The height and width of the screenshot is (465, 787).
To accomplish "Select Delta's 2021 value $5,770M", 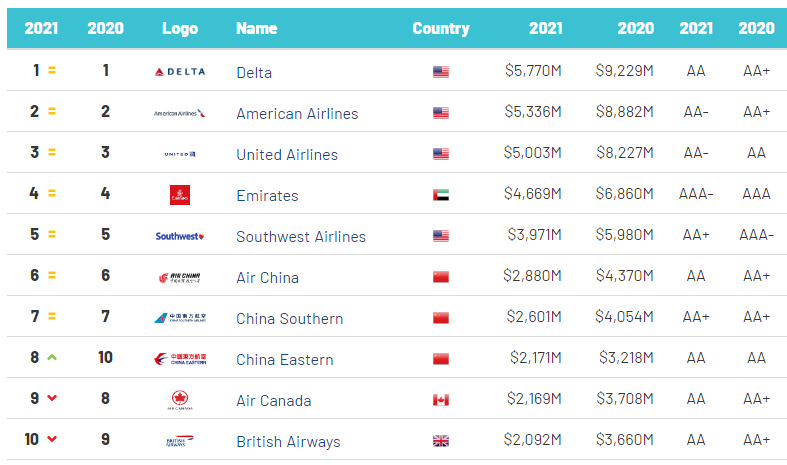I will (533, 72).
